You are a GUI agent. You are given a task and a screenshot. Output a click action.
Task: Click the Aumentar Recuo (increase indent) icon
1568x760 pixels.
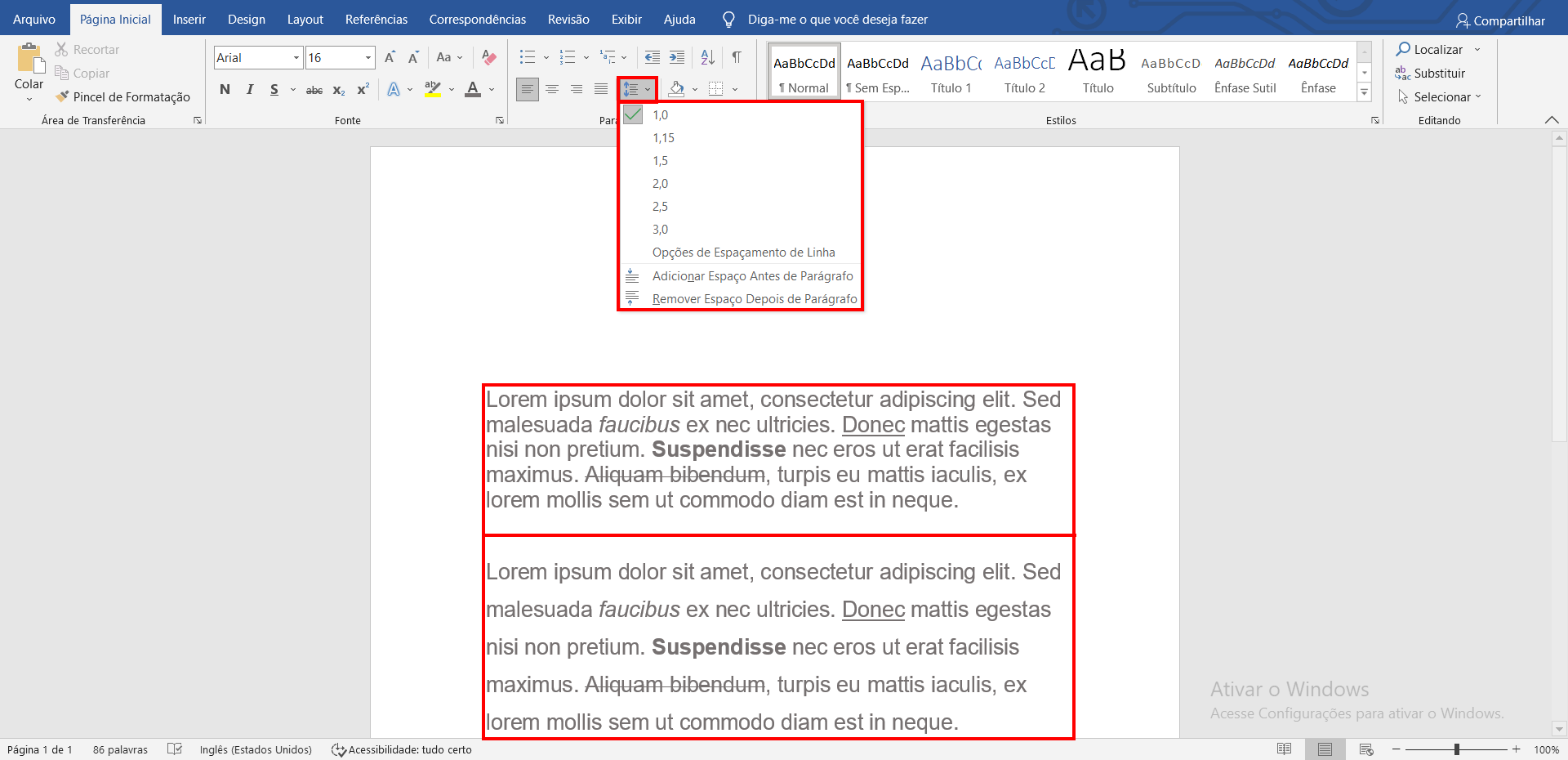coord(676,57)
